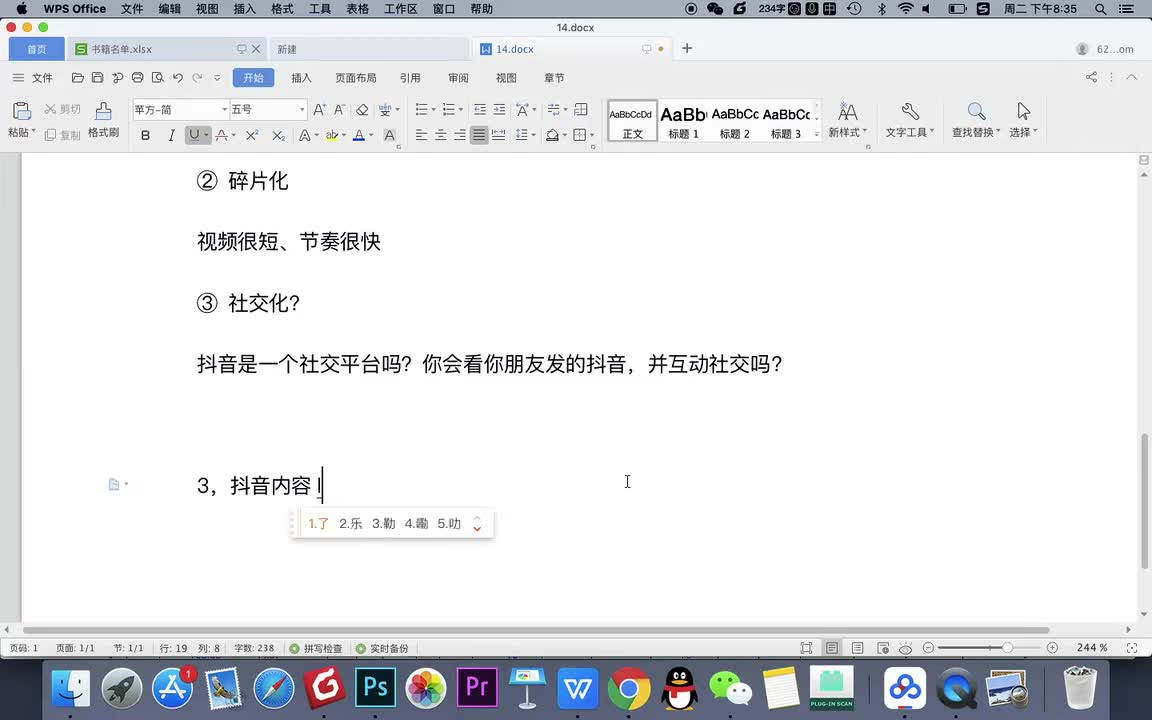Viewport: 1152px width, 720px height.
Task: Apply the 正文 style
Action: (633, 121)
